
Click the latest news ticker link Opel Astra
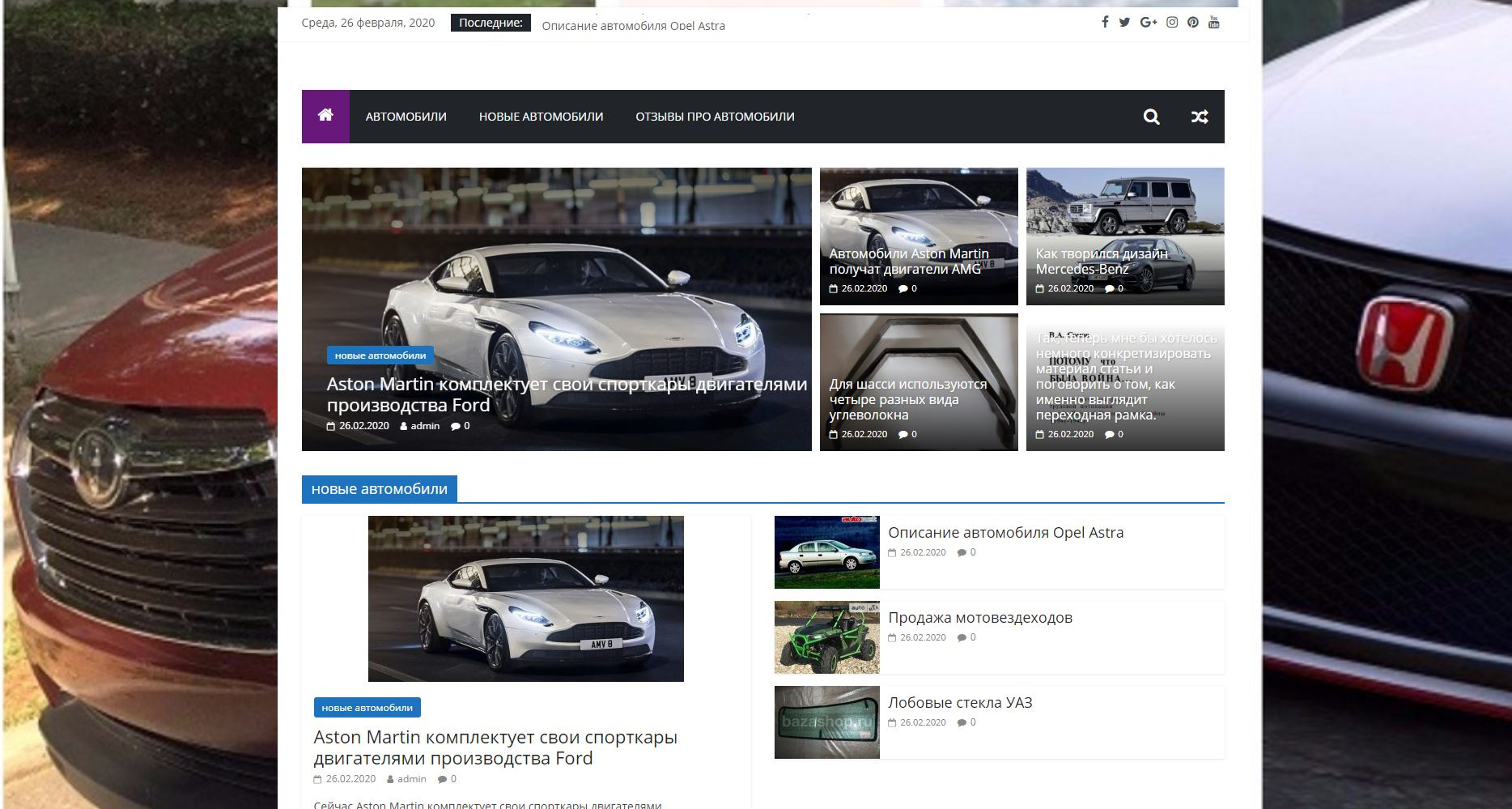click(x=633, y=26)
